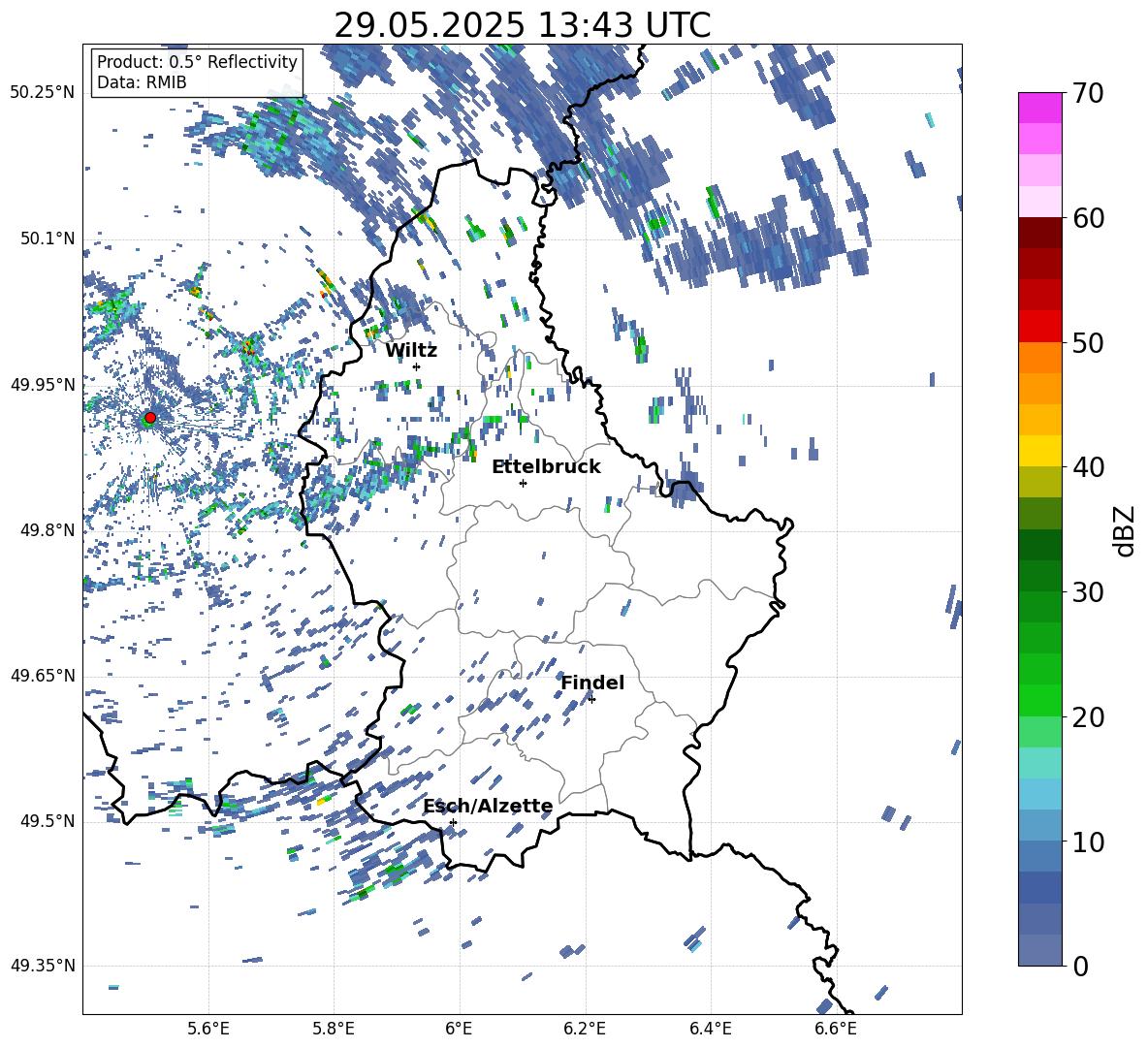Click the 6°E longitude label

(459, 1029)
